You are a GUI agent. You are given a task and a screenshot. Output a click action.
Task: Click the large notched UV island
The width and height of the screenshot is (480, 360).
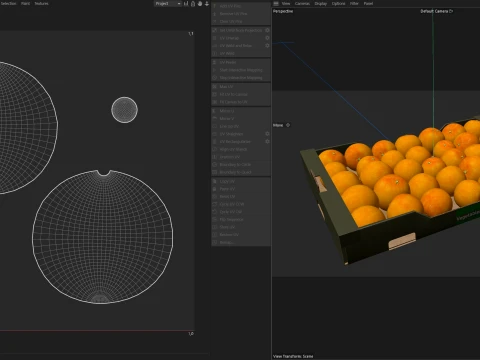coord(102,237)
